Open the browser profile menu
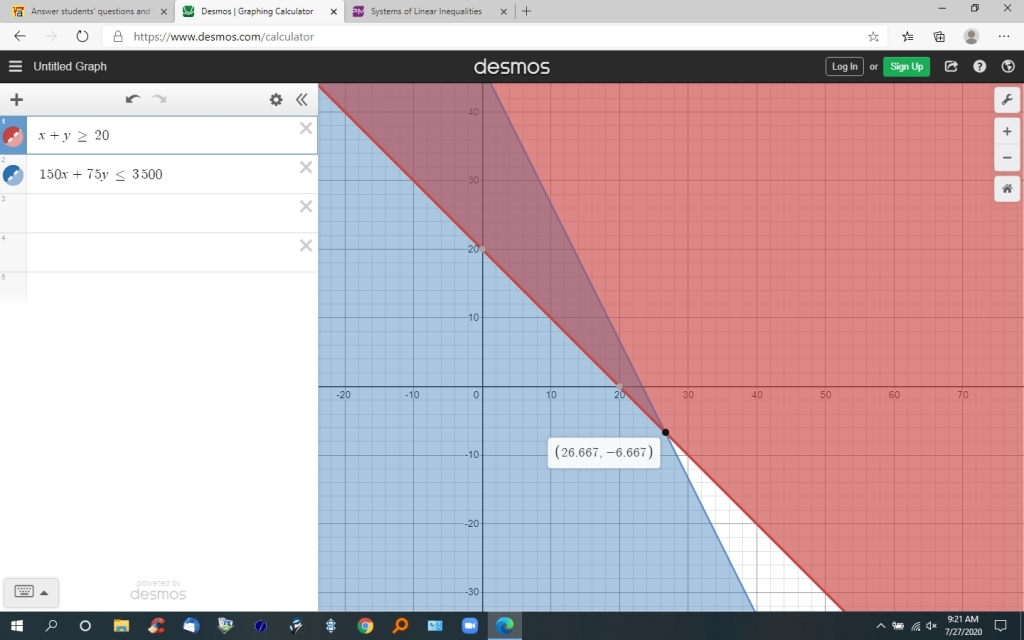The height and width of the screenshot is (640, 1024). pyautogui.click(x=971, y=37)
